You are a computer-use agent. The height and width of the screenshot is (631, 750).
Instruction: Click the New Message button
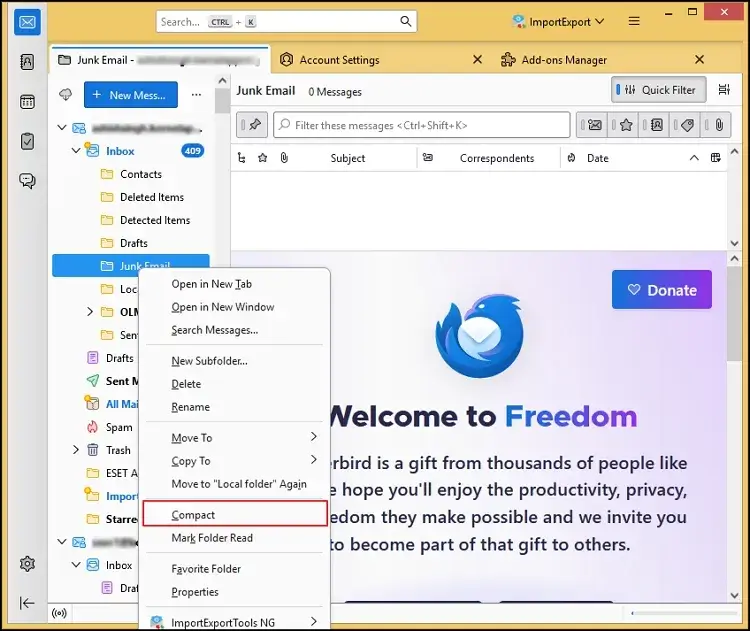[x=131, y=95]
